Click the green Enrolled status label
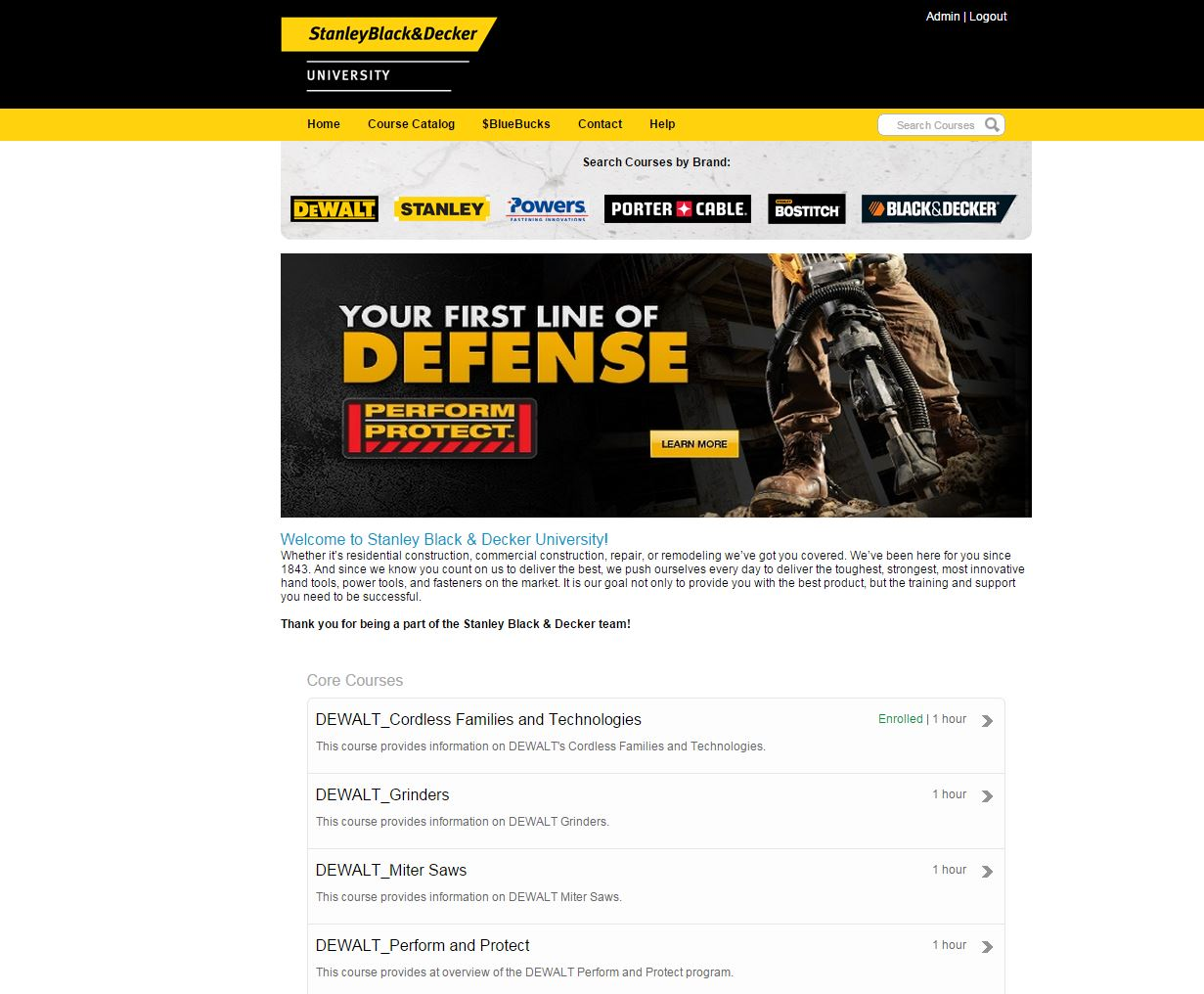Image resolution: width=1204 pixels, height=994 pixels. pyautogui.click(x=901, y=719)
